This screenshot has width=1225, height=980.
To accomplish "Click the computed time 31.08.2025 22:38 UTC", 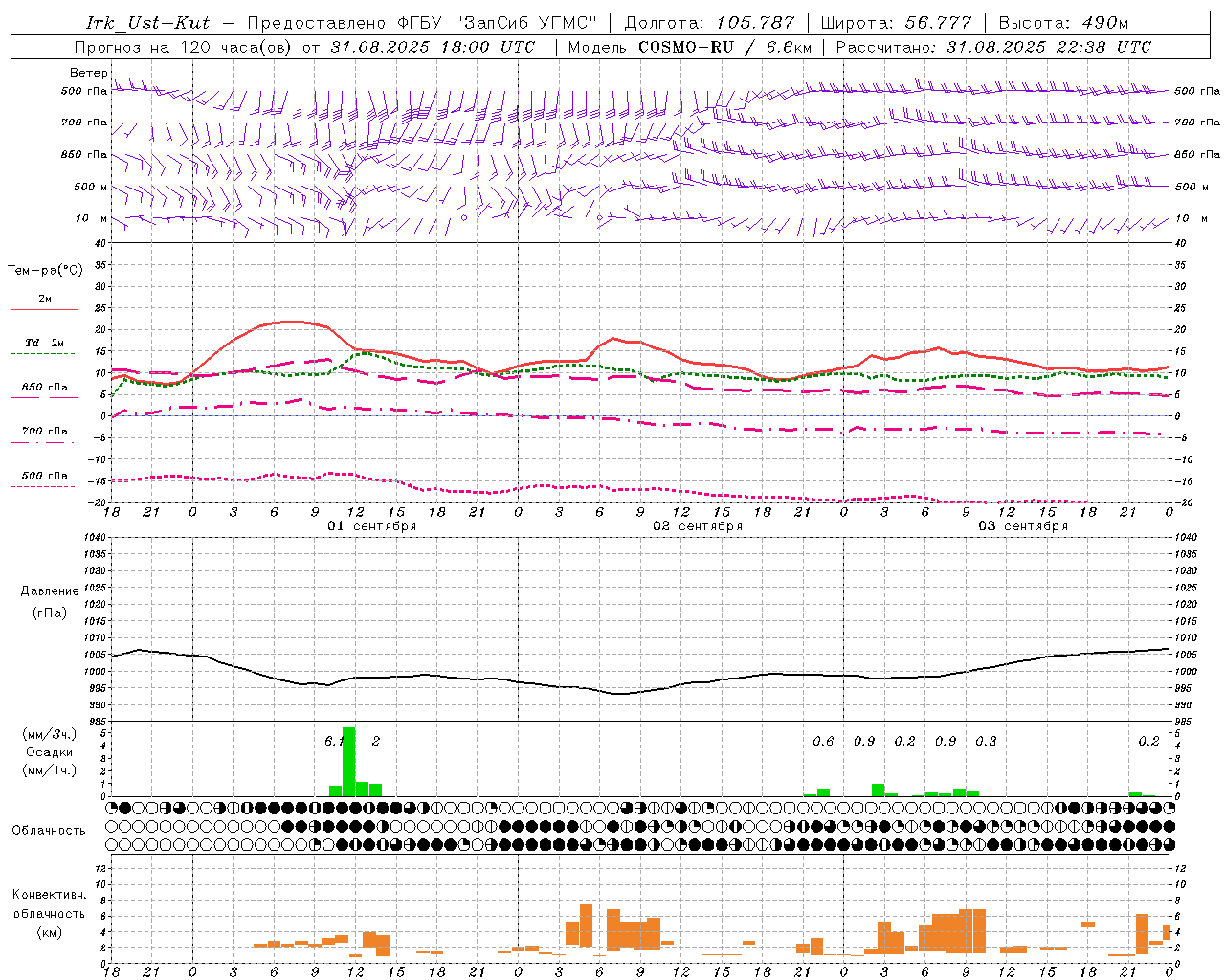I will click(x=1049, y=47).
